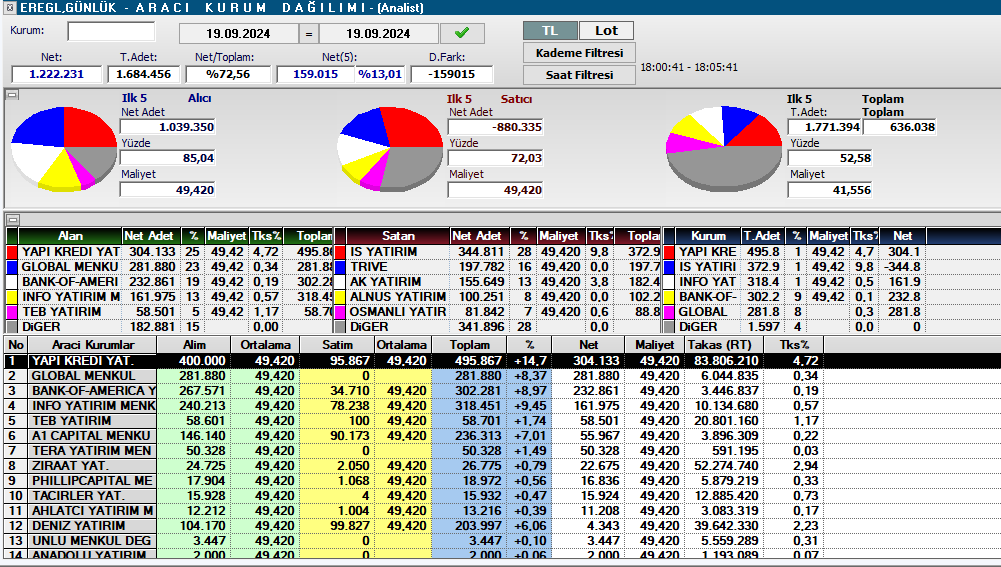Sort main table by Toplam column
This screenshot has width=1001, height=567.
click(x=469, y=345)
